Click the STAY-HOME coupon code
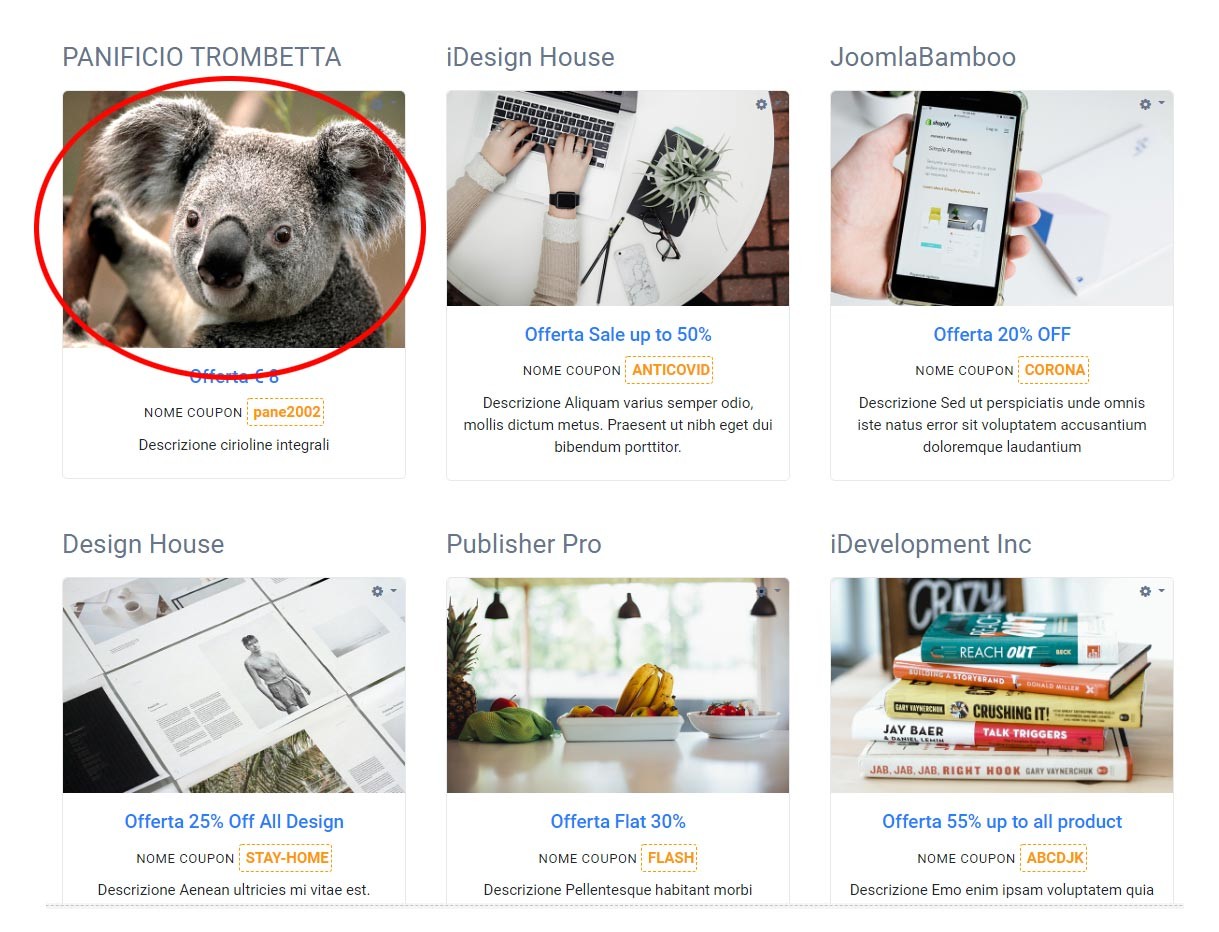 coord(285,858)
